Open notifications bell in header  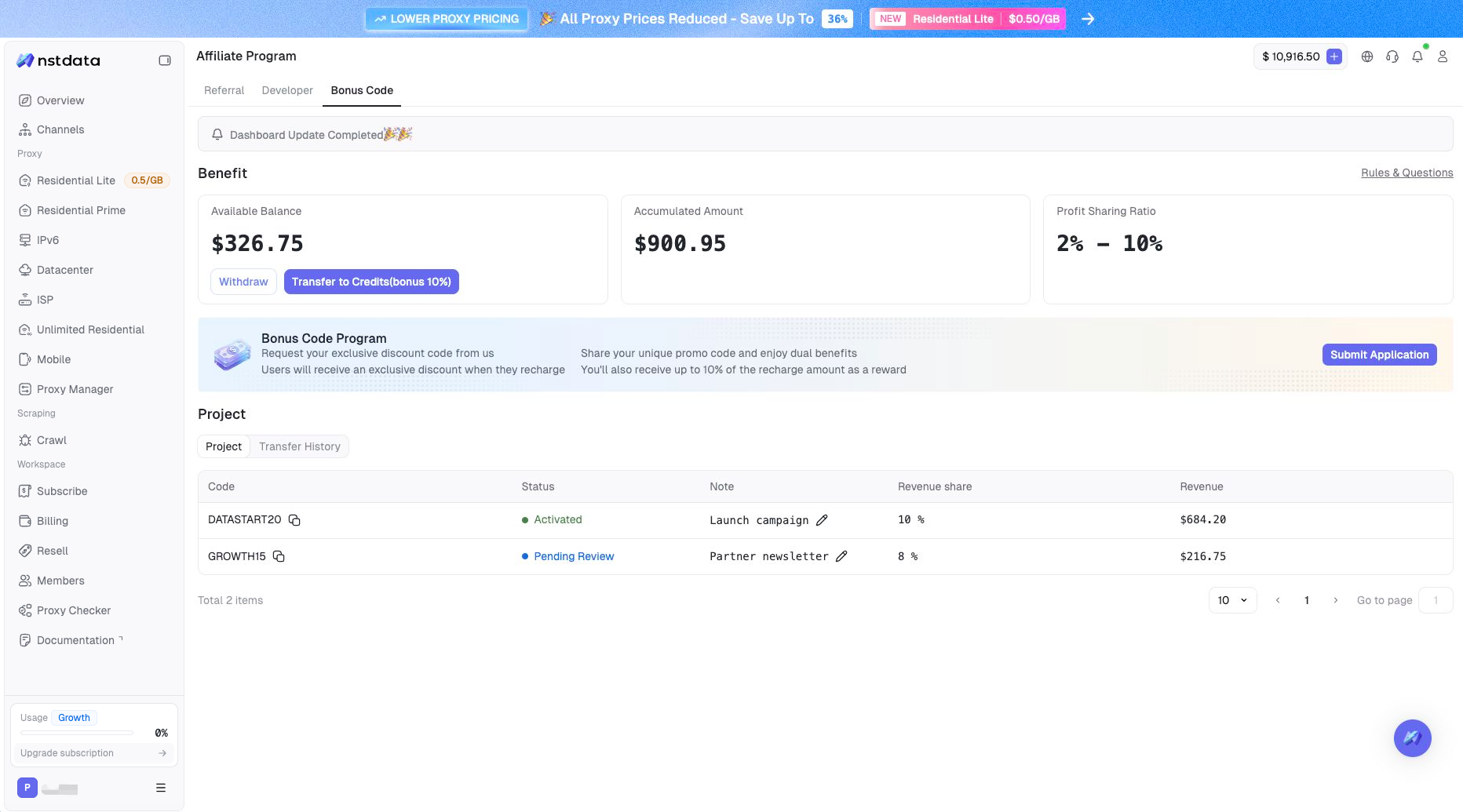click(x=1417, y=56)
